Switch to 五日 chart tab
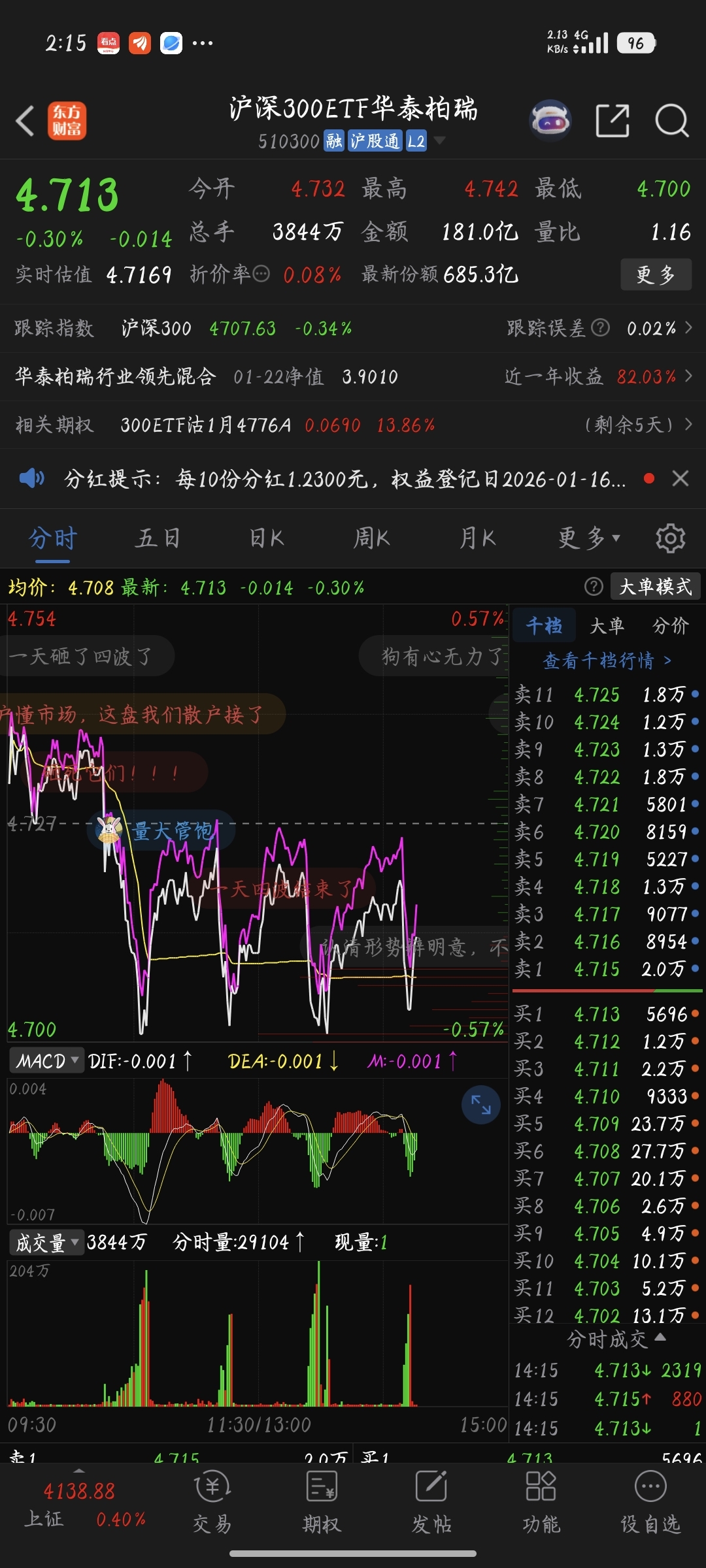 coord(158,538)
